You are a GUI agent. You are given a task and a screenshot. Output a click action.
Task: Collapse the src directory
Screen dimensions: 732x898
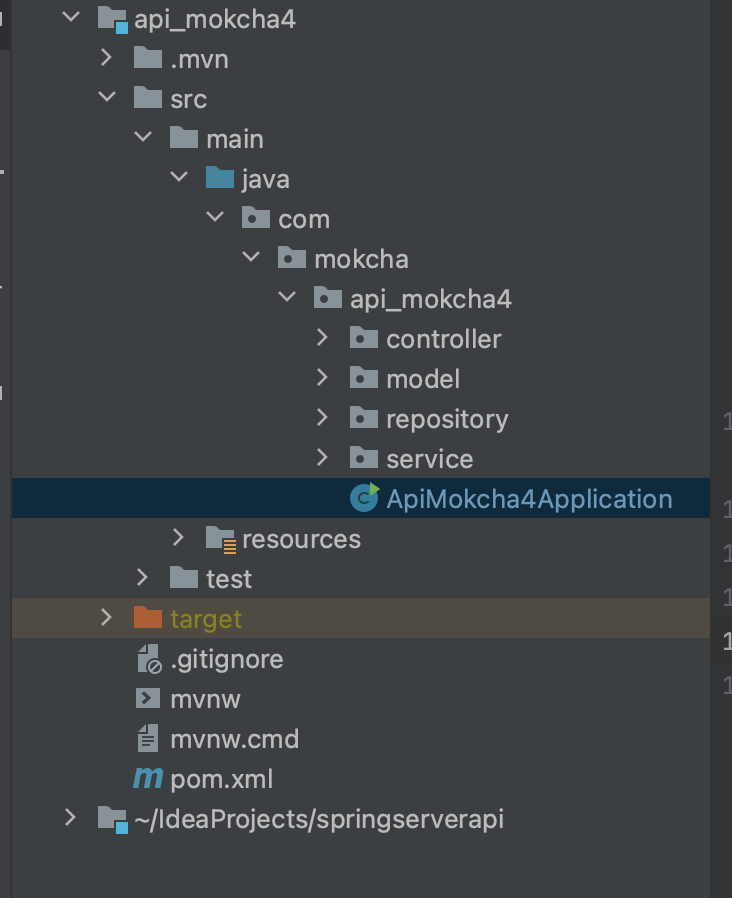(105, 98)
